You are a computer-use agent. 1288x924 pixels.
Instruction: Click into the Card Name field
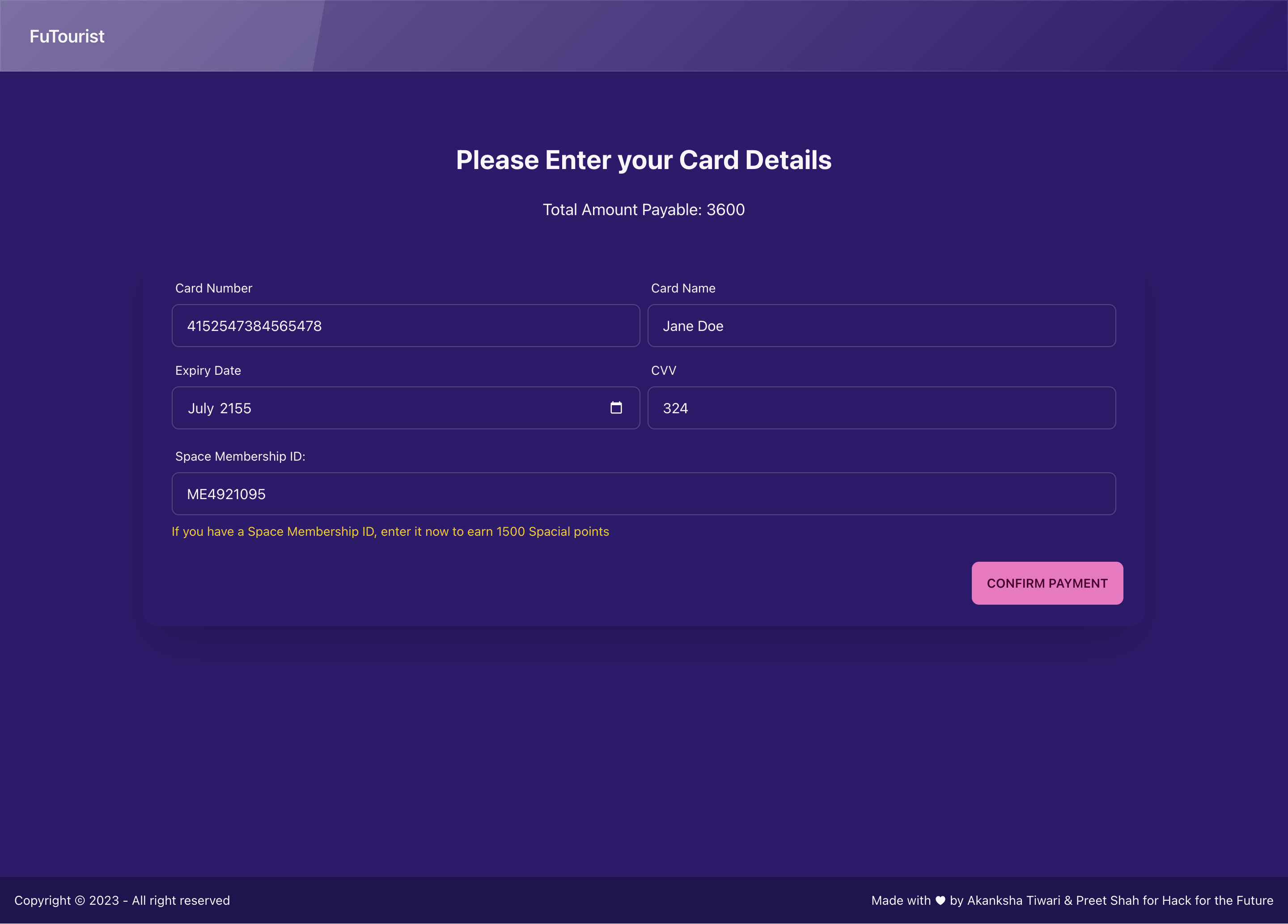coord(881,326)
